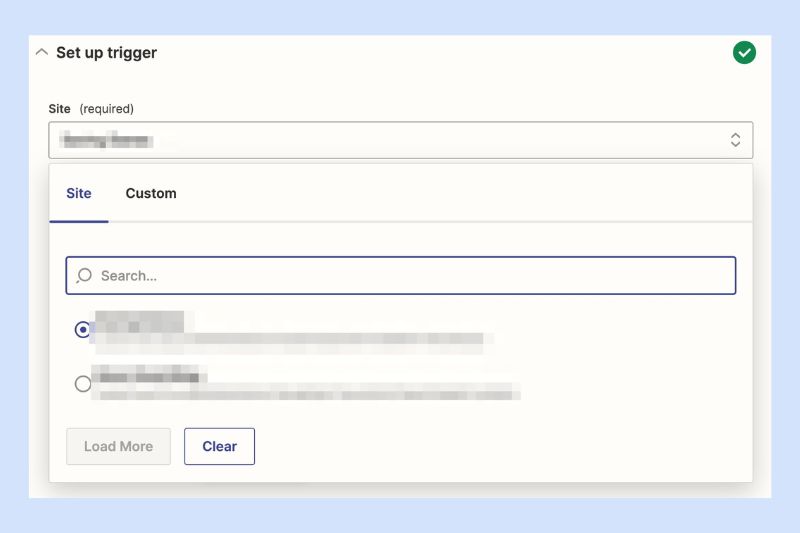Viewport: 800px width, 533px height.
Task: Select the second unselected site radio button
Action: pyautogui.click(x=83, y=384)
